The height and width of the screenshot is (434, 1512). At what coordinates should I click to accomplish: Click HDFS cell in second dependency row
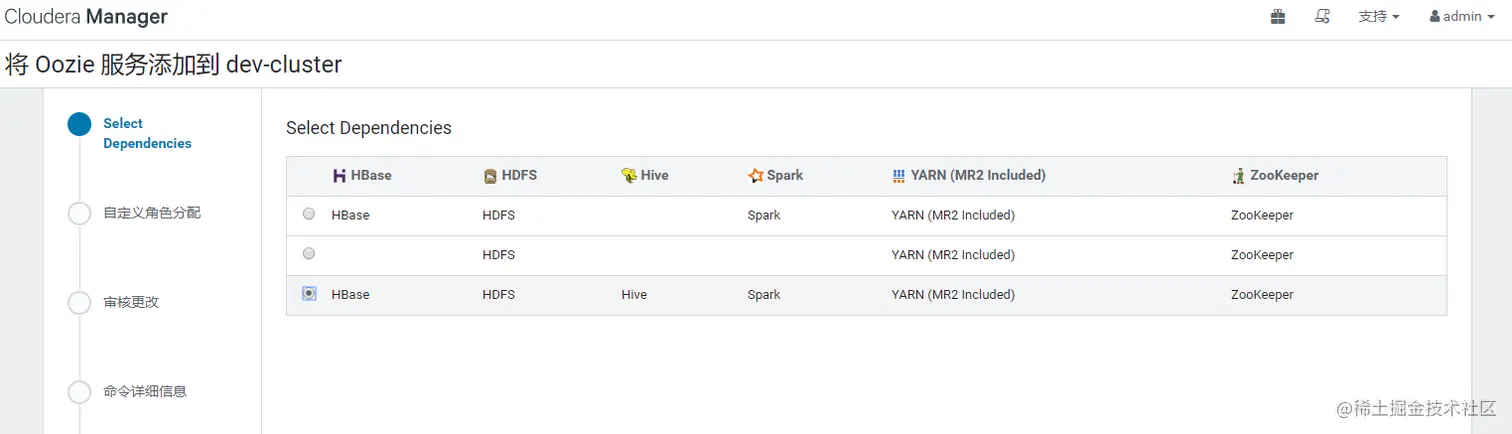pos(499,255)
